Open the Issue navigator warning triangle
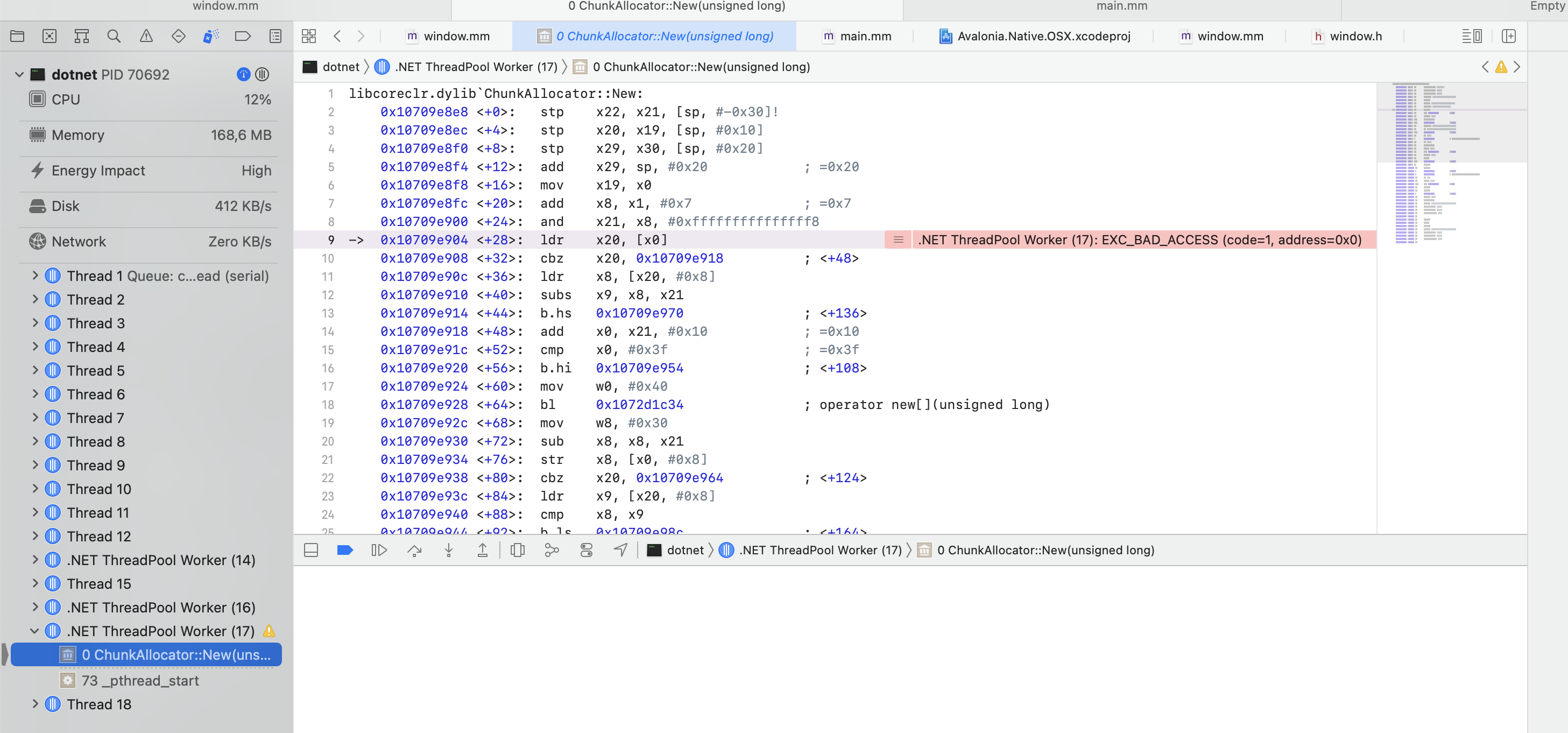This screenshot has width=1568, height=733. pyautogui.click(x=146, y=36)
